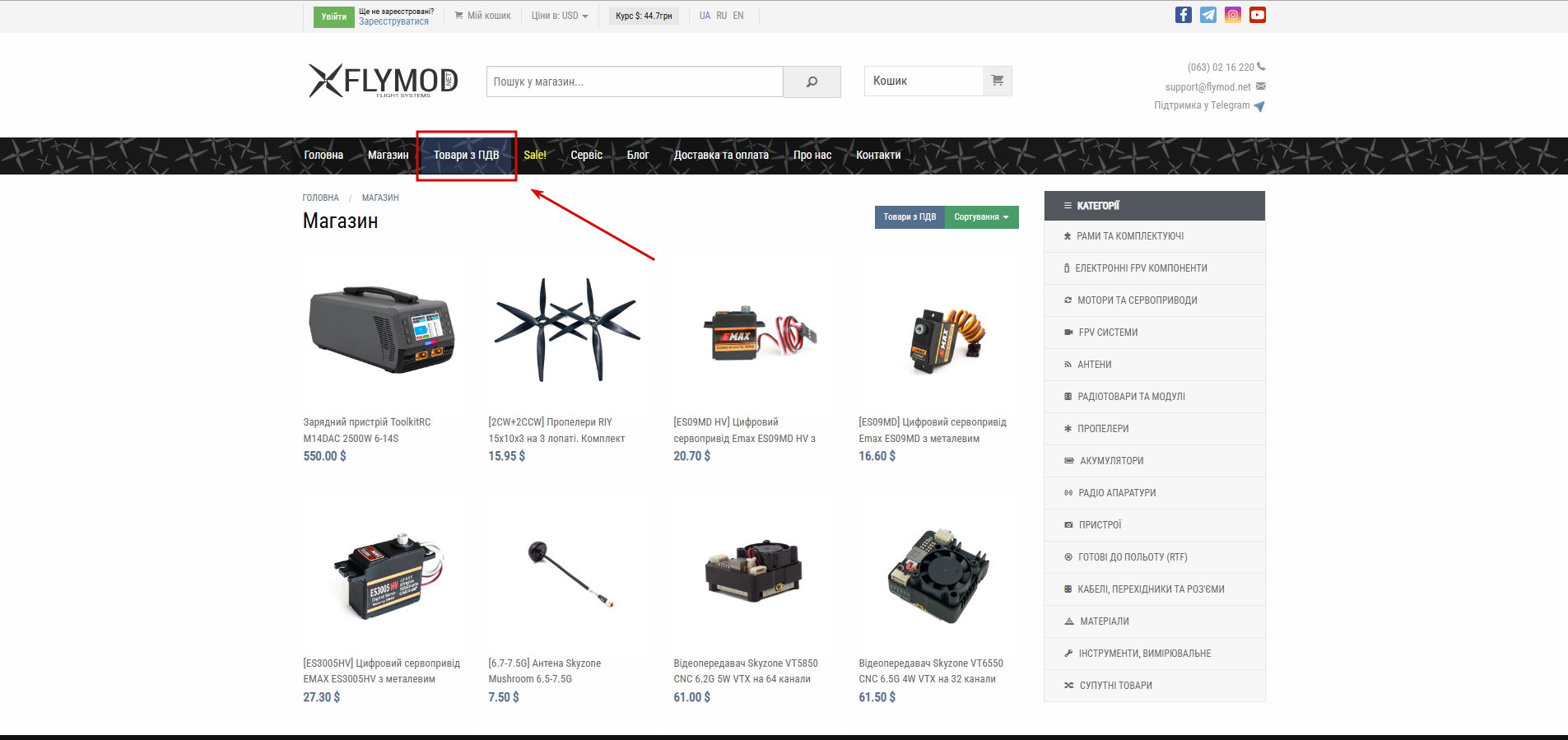Click the search magnifier button

(812, 81)
